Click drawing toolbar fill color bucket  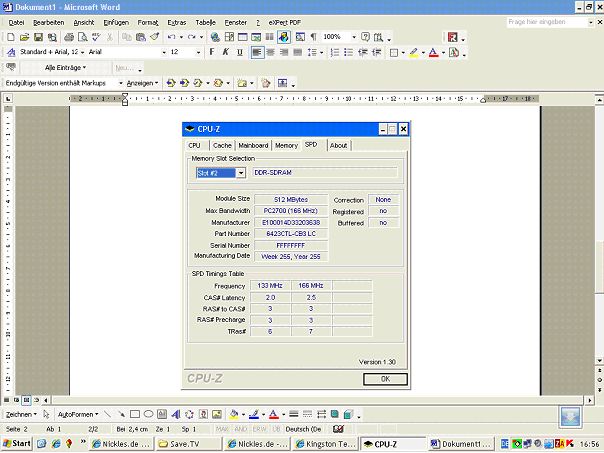point(233,414)
